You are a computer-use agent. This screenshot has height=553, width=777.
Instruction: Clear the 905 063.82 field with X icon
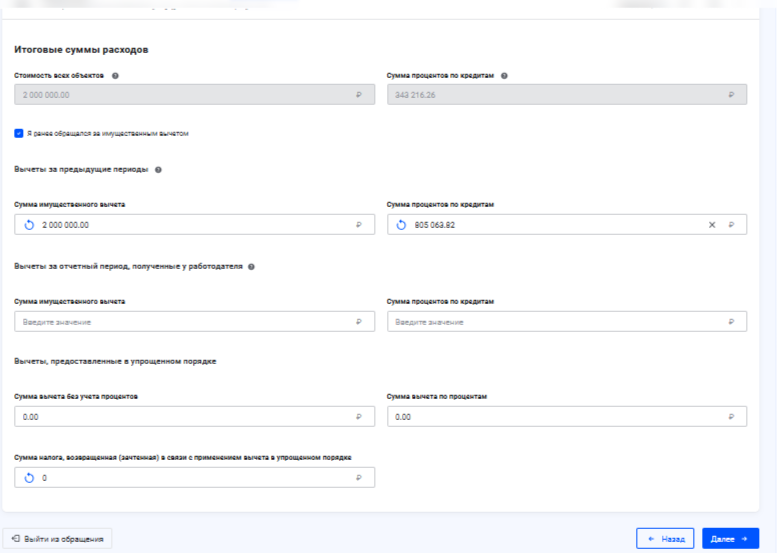(x=712, y=225)
